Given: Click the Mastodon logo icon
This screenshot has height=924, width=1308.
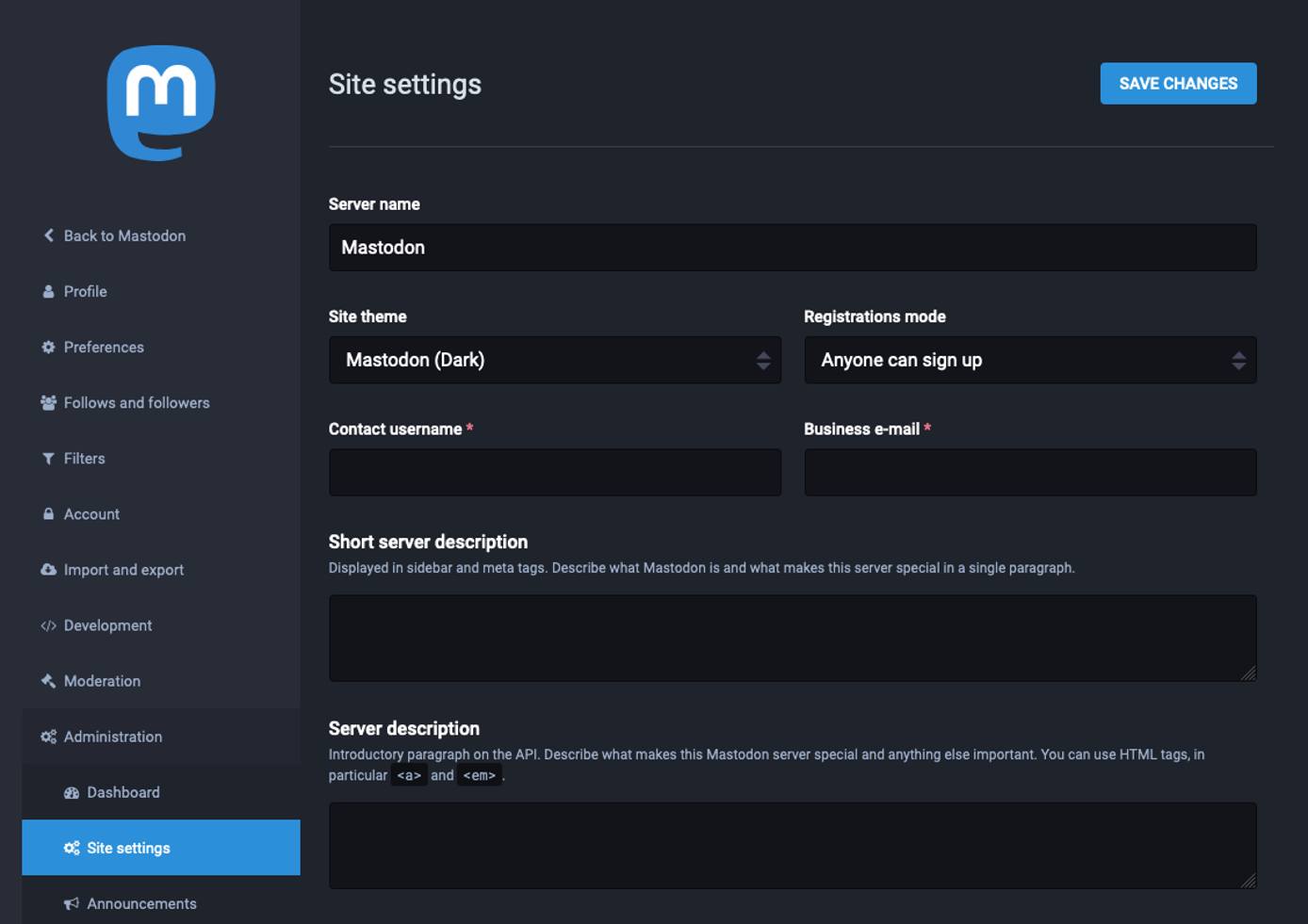Looking at the screenshot, I should pyautogui.click(x=162, y=102).
